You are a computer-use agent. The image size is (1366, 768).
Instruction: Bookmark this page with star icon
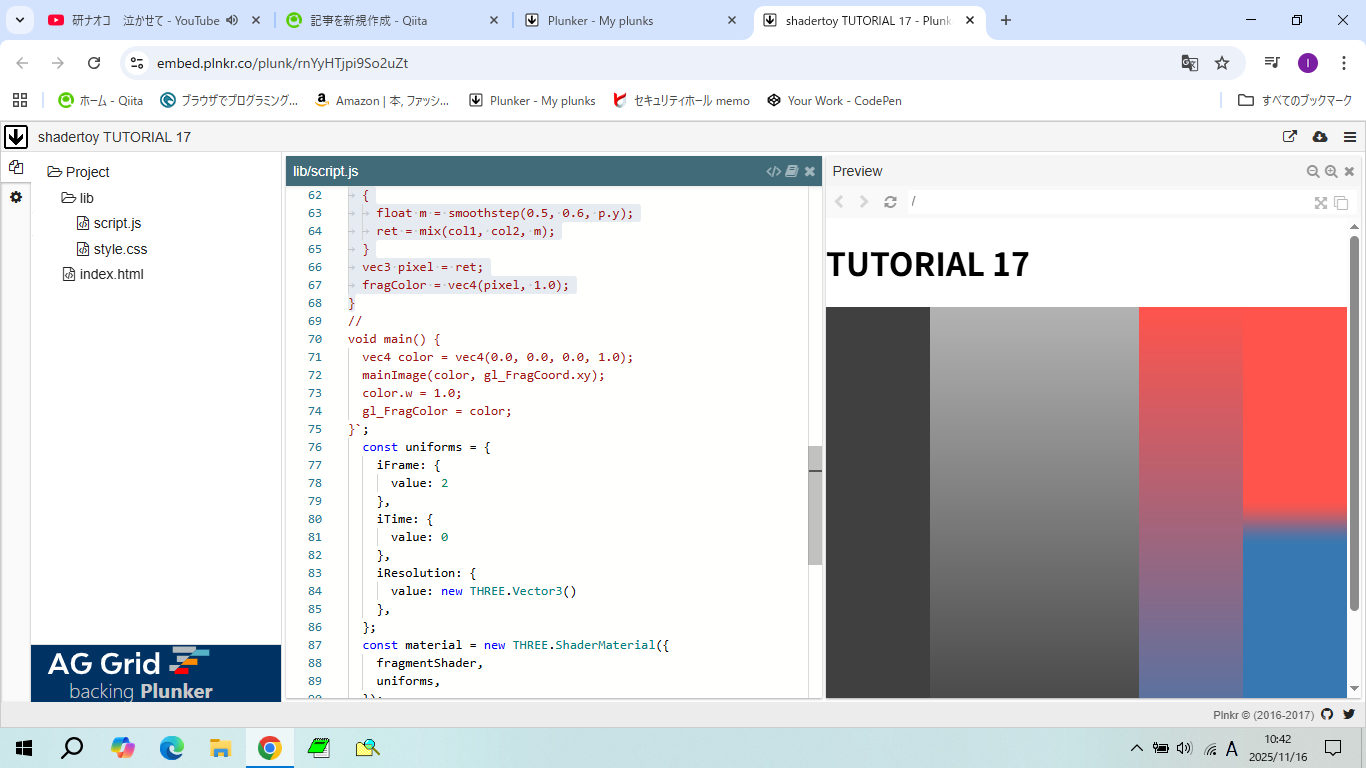click(x=1222, y=63)
